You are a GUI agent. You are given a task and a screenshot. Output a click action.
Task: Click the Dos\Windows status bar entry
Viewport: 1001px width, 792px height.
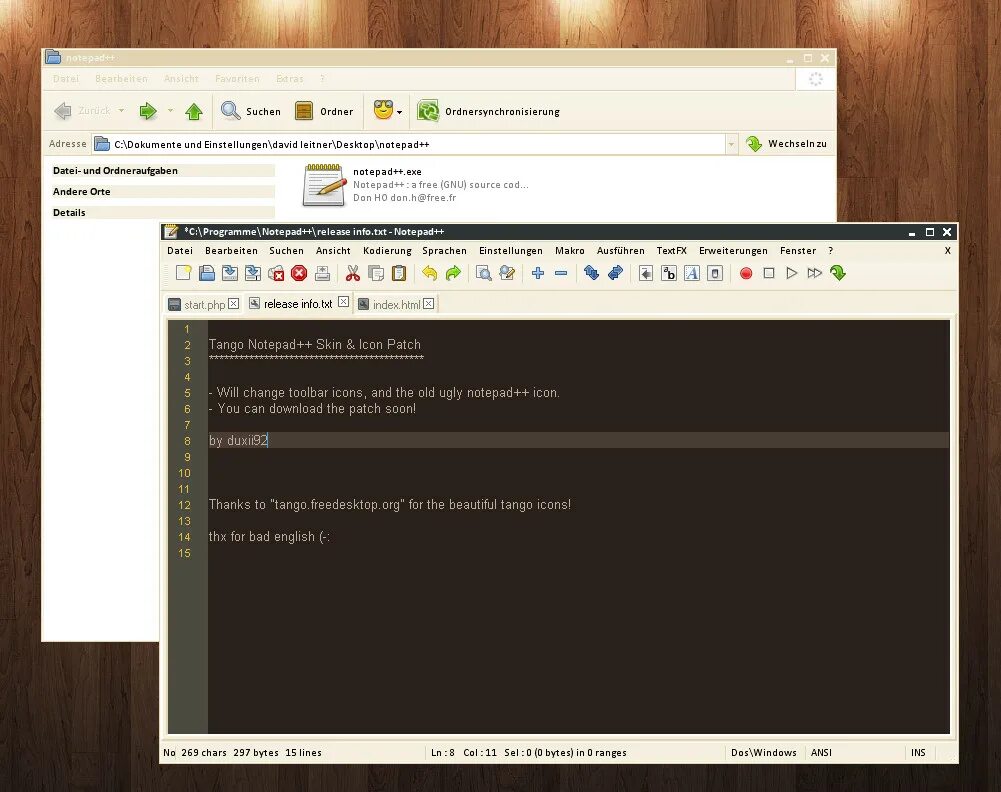(764, 753)
